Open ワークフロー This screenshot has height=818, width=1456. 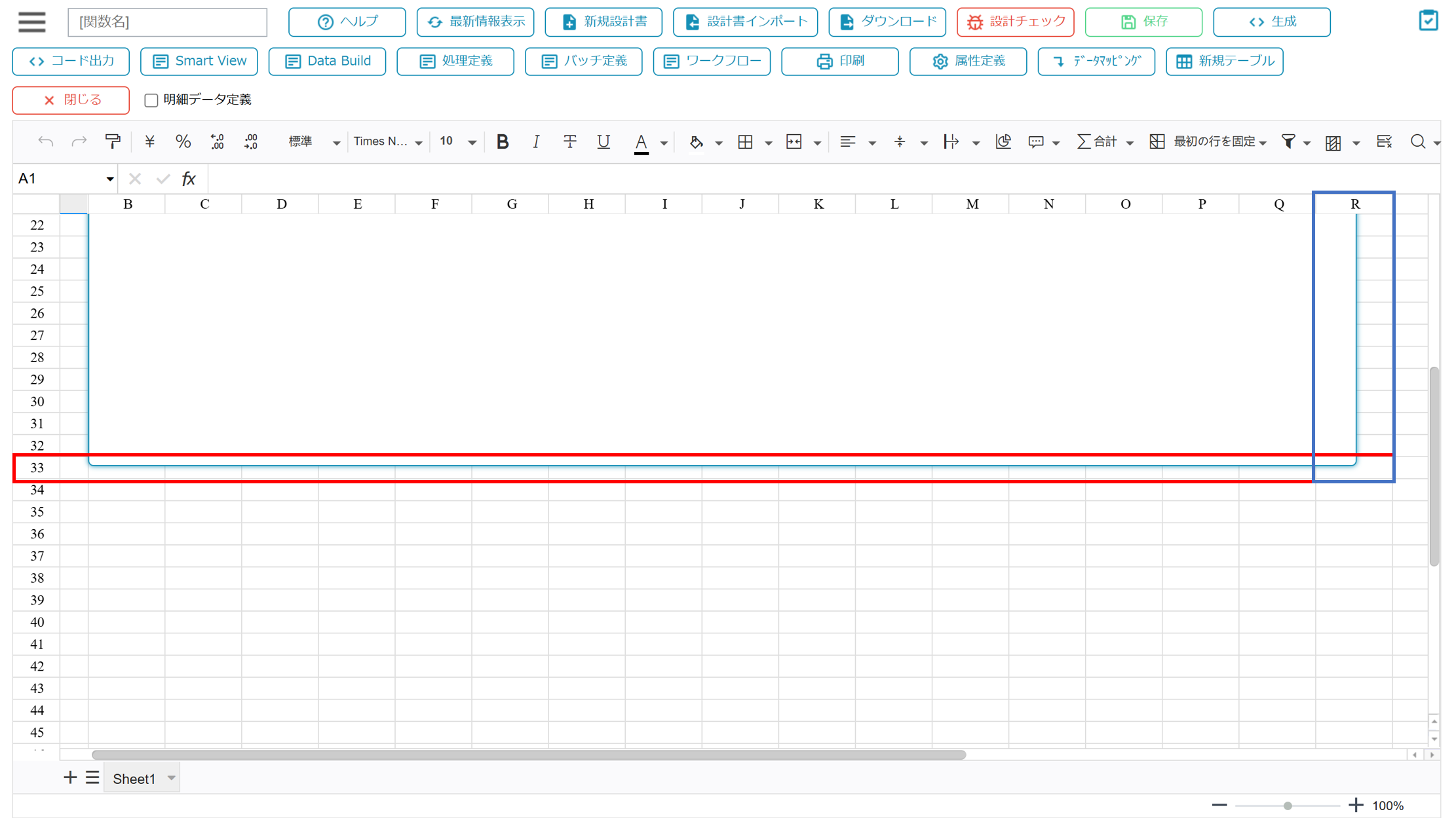[x=712, y=61]
